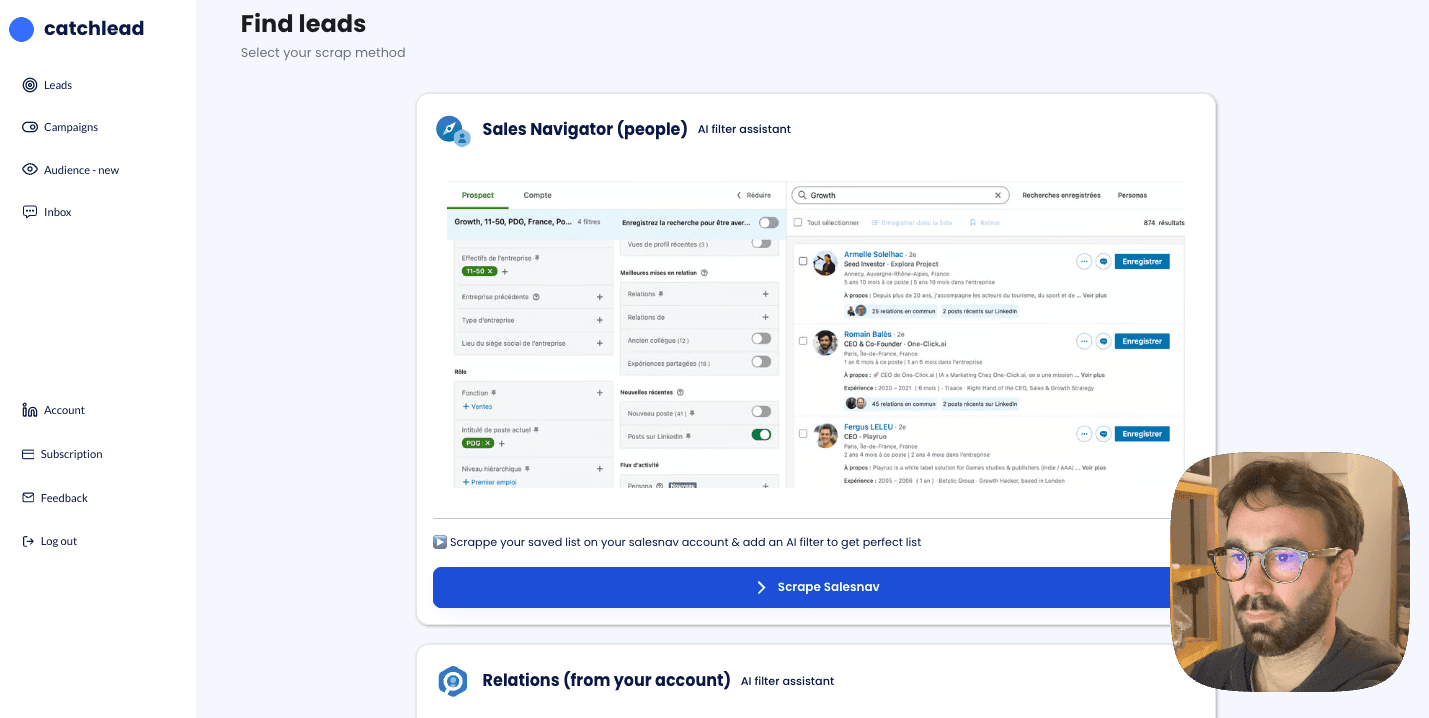Open the Account page

pos(53,410)
